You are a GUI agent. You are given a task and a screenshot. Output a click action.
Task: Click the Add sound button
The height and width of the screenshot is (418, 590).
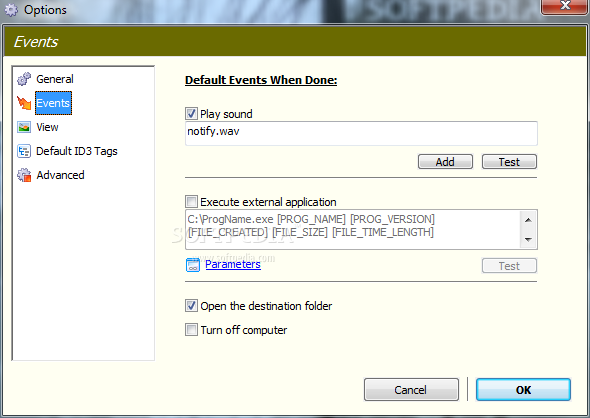point(445,162)
